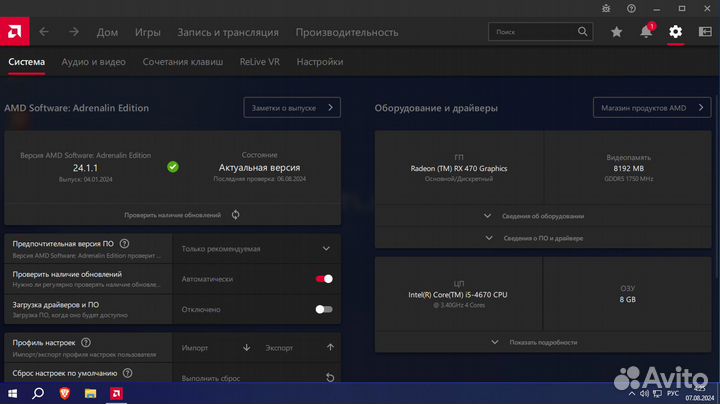720x404 pixels.
Task: Go forward with the right arrow
Action: click(x=73, y=32)
